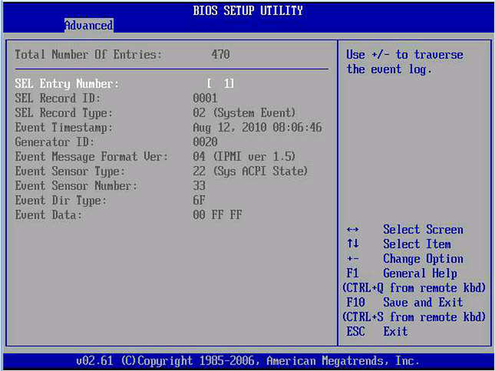The width and height of the screenshot is (495, 371).
Task: Click the SEL Record ID label
Action: pyautogui.click(x=57, y=98)
